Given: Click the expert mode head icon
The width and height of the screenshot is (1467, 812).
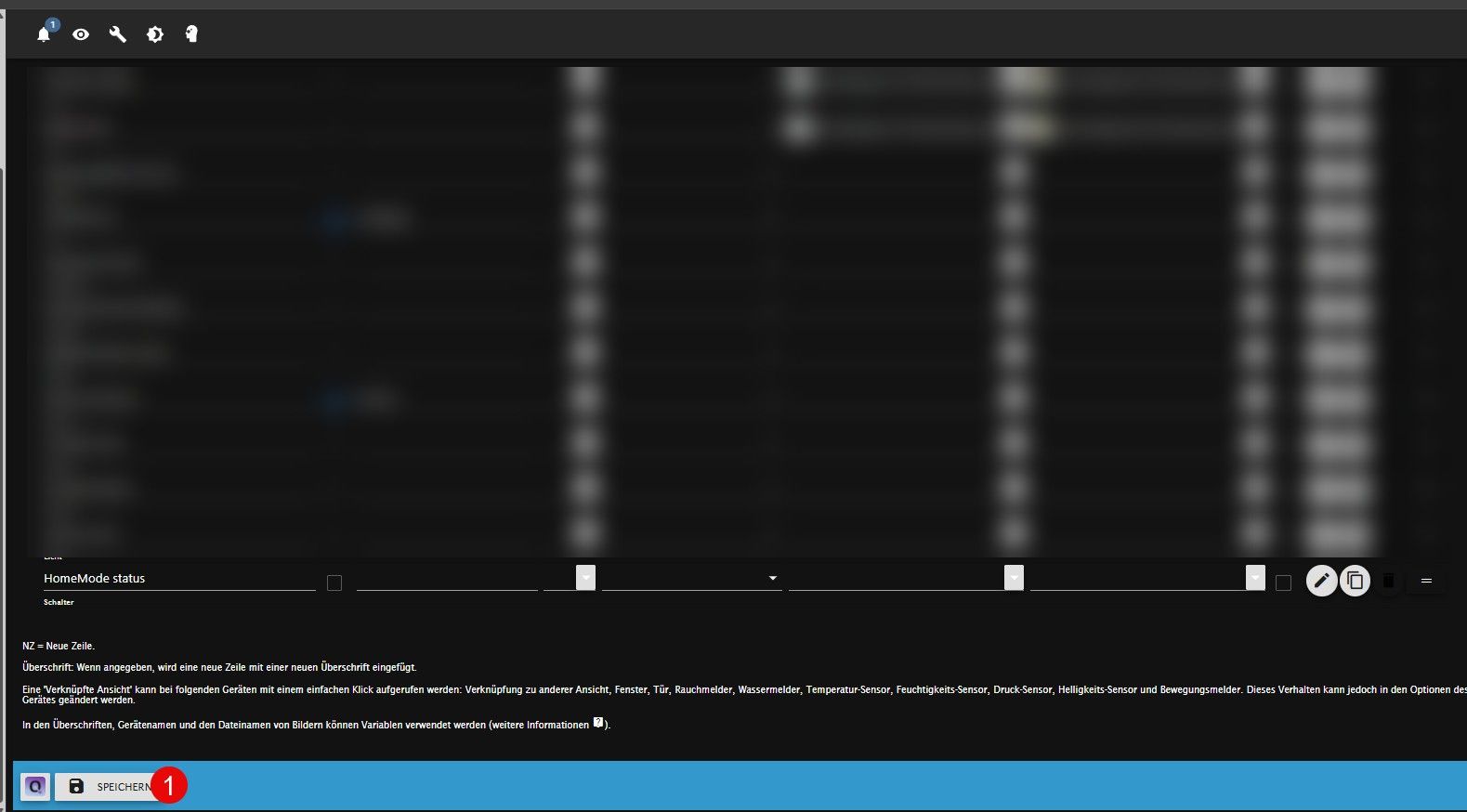Looking at the screenshot, I should [x=191, y=34].
